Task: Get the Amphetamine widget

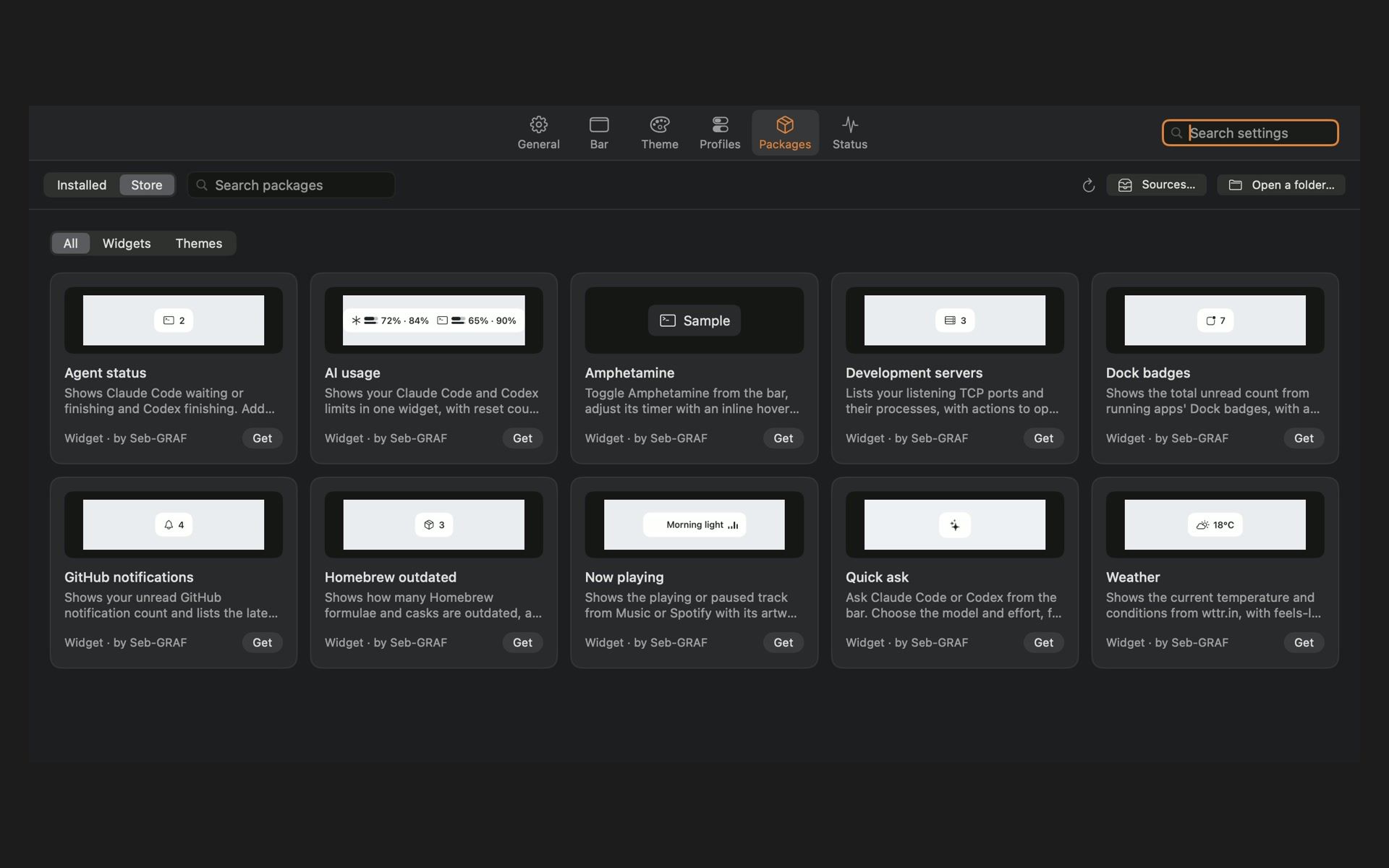Action: (783, 438)
